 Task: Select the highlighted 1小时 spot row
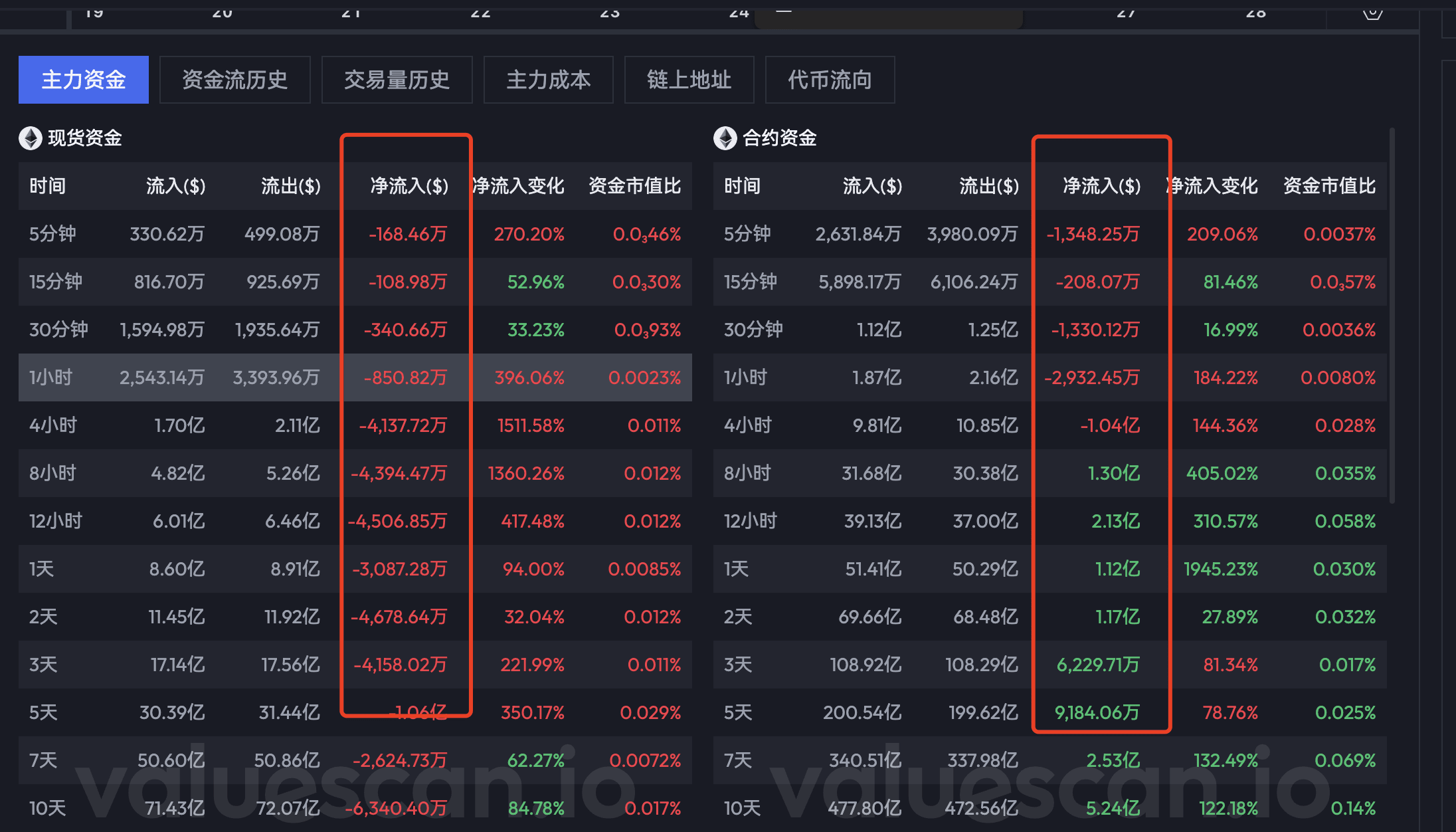click(x=50, y=377)
